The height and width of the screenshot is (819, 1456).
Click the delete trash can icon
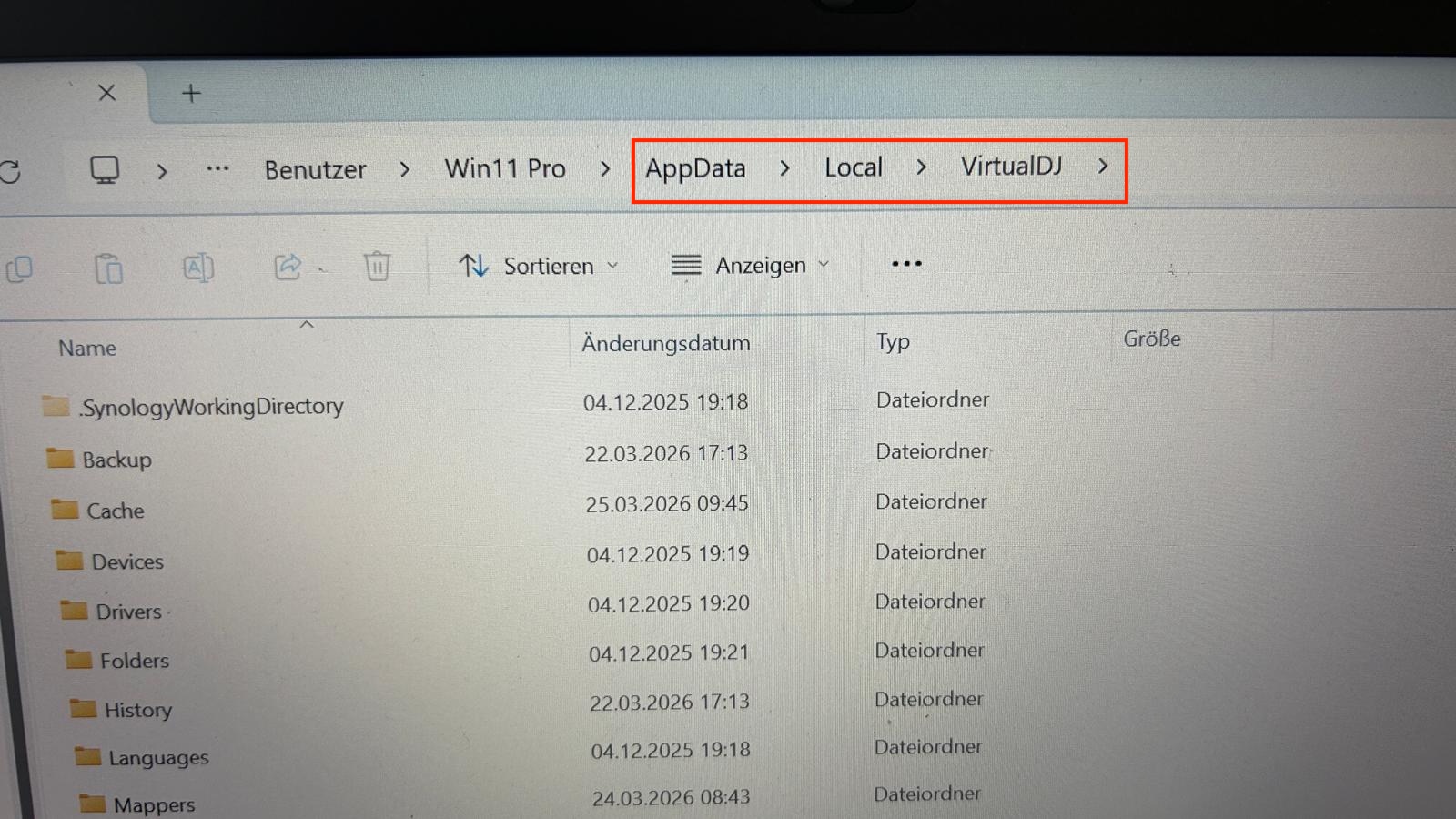coord(377,267)
